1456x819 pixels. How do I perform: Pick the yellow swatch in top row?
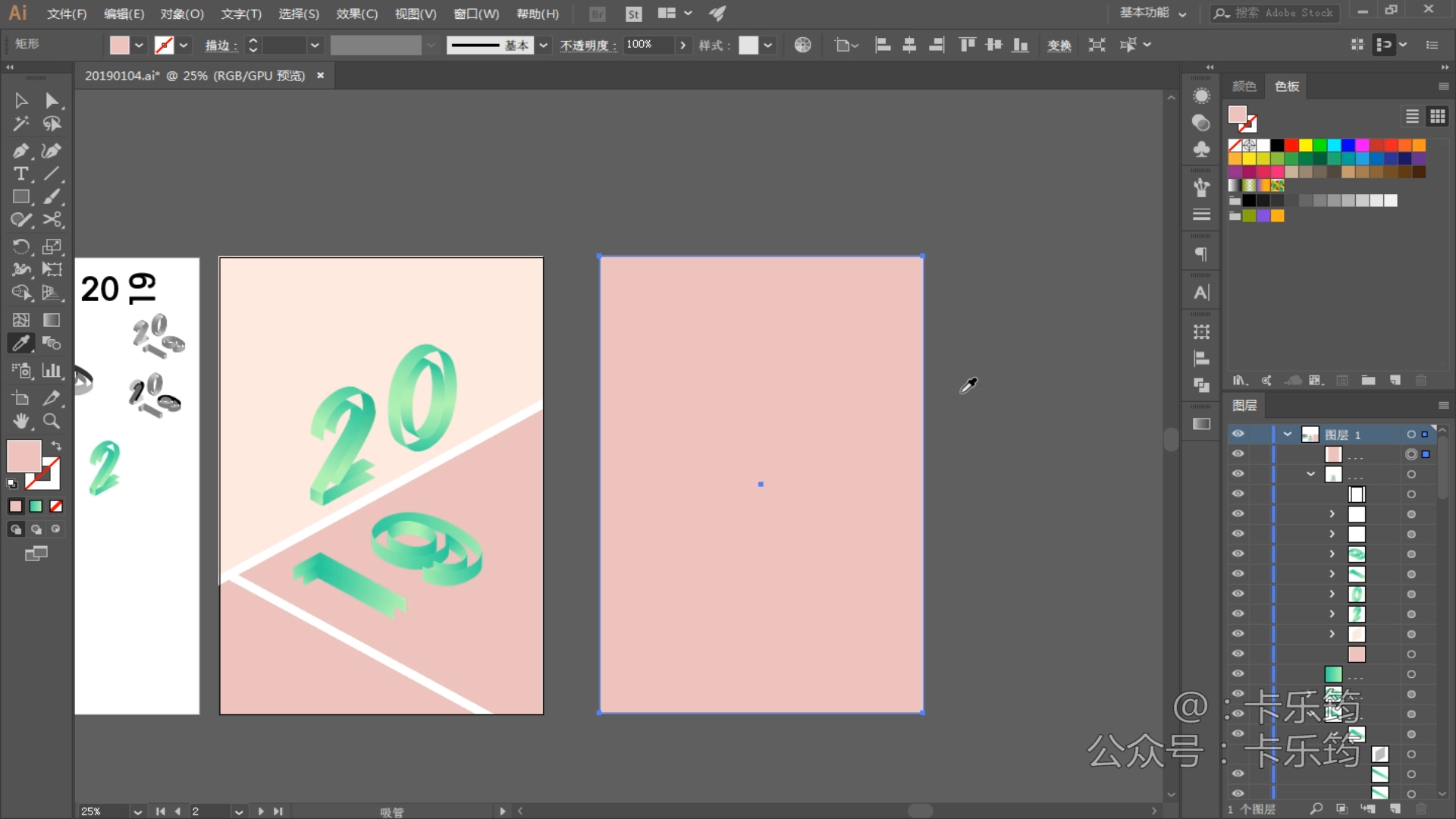click(x=1306, y=145)
